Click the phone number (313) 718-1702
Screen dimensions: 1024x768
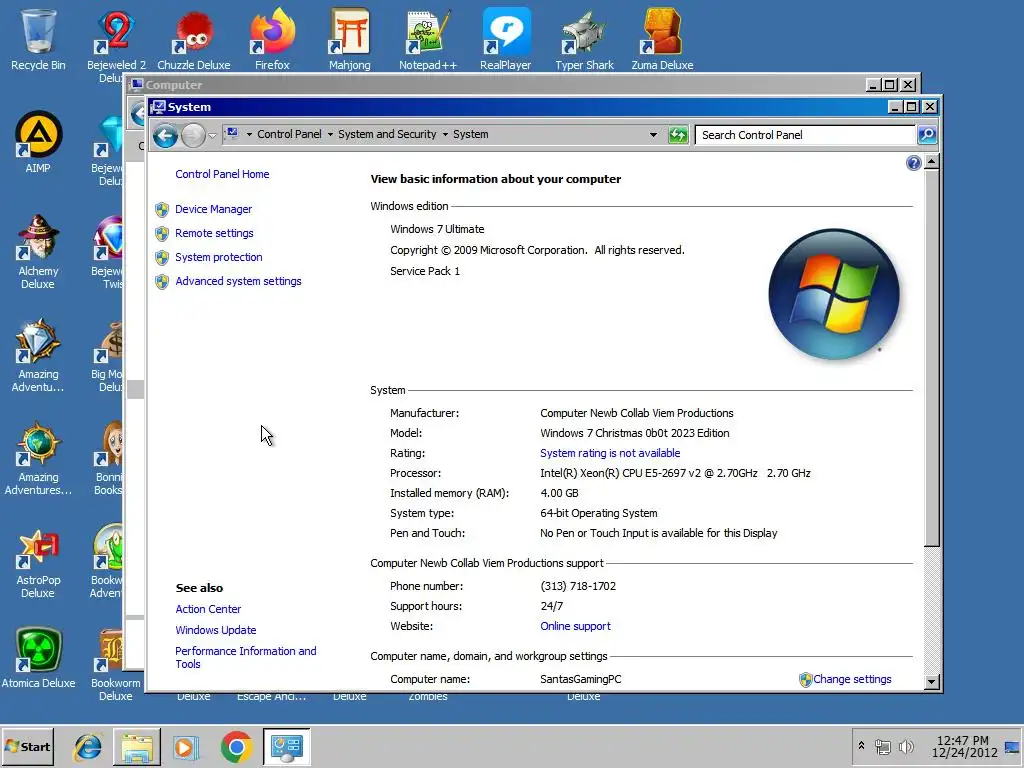tap(578, 586)
